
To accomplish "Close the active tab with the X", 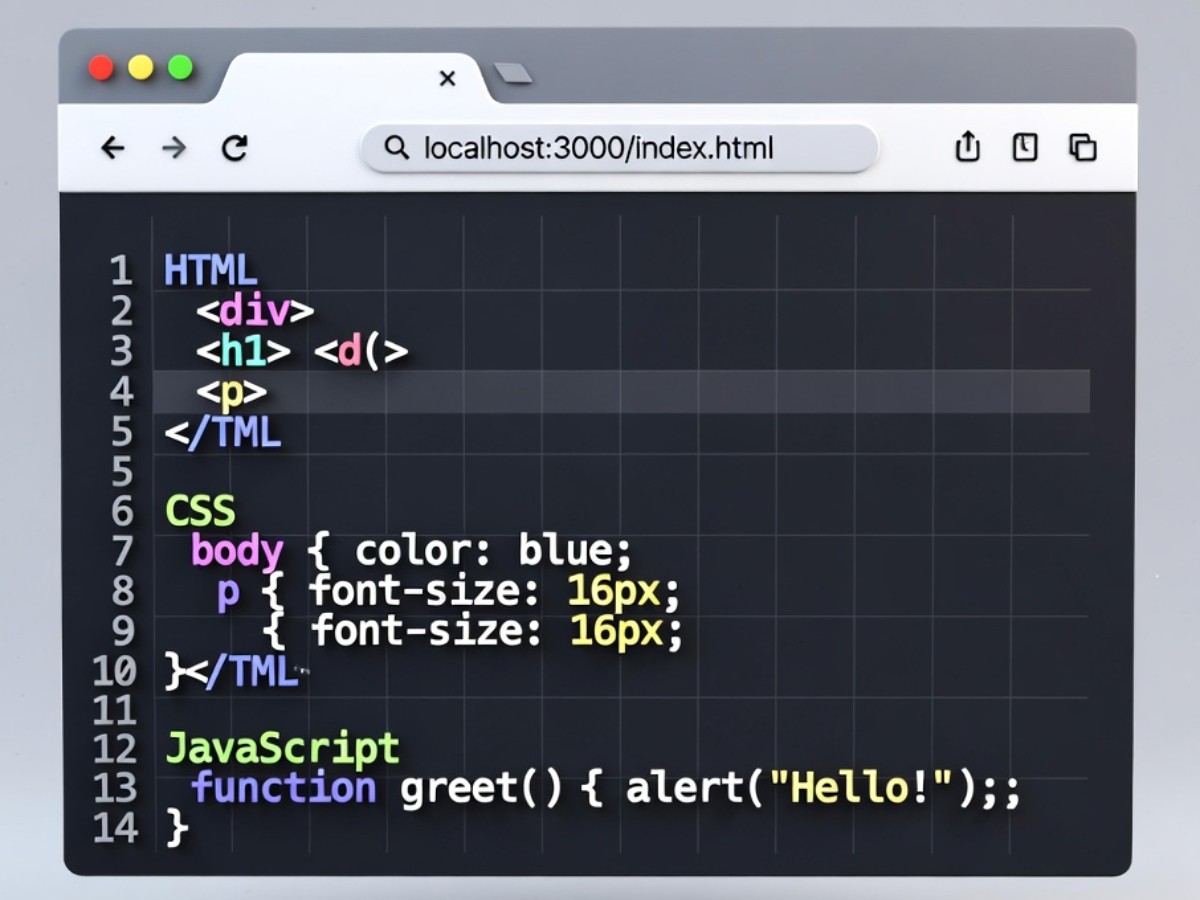I will 448,78.
